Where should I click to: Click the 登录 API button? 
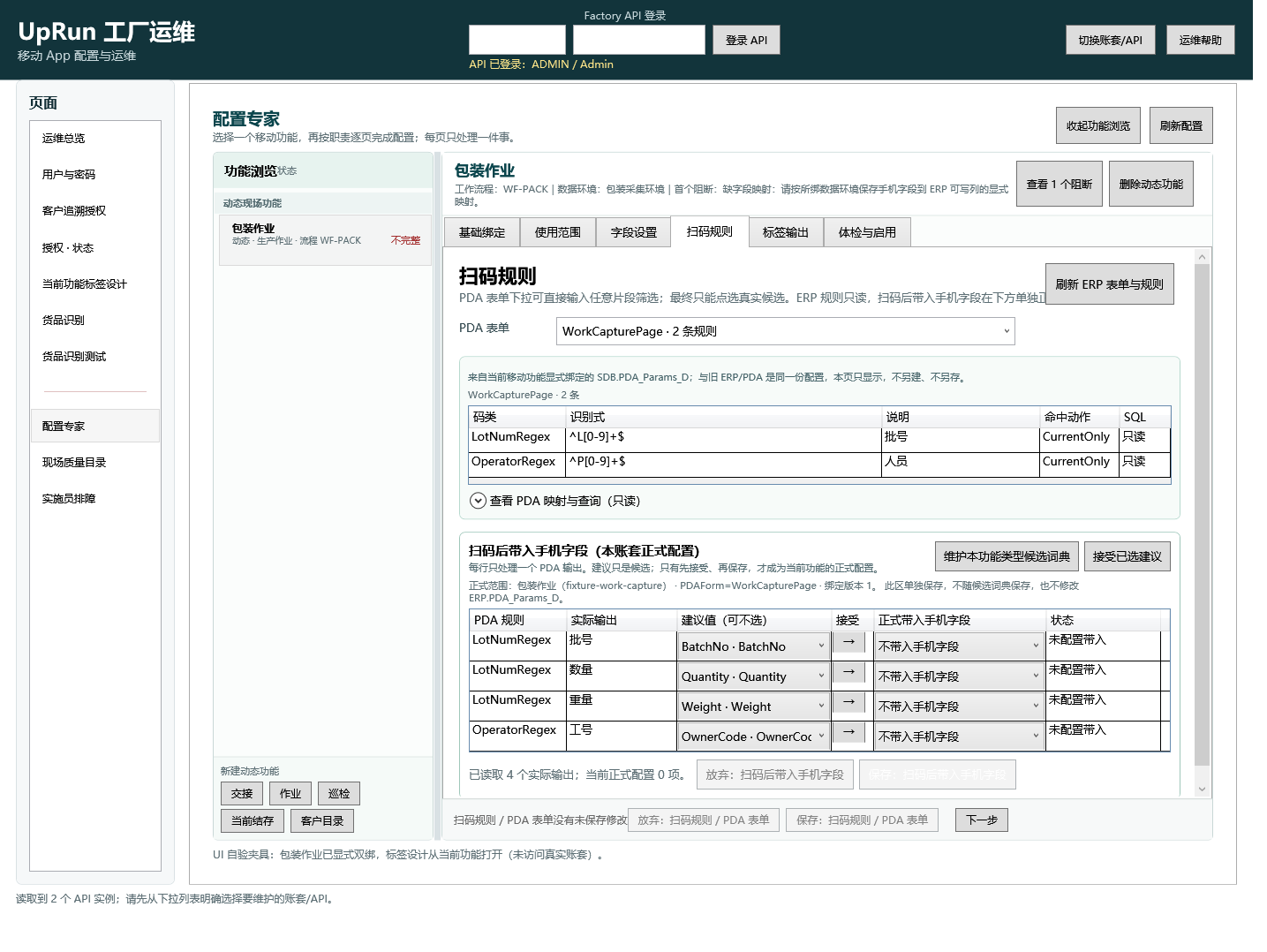point(746,40)
